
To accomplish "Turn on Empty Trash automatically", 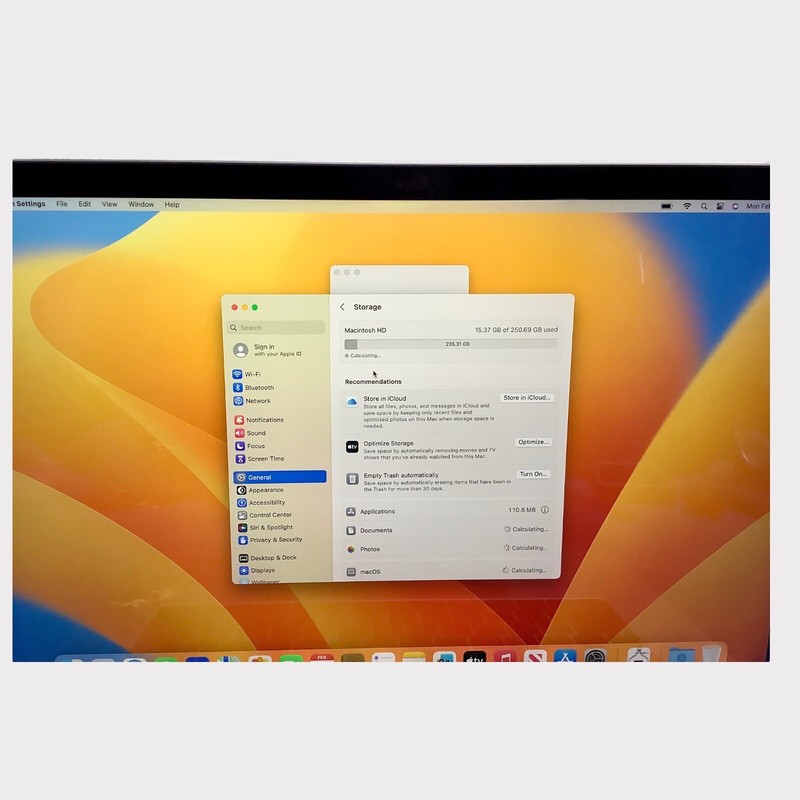I will 533,474.
